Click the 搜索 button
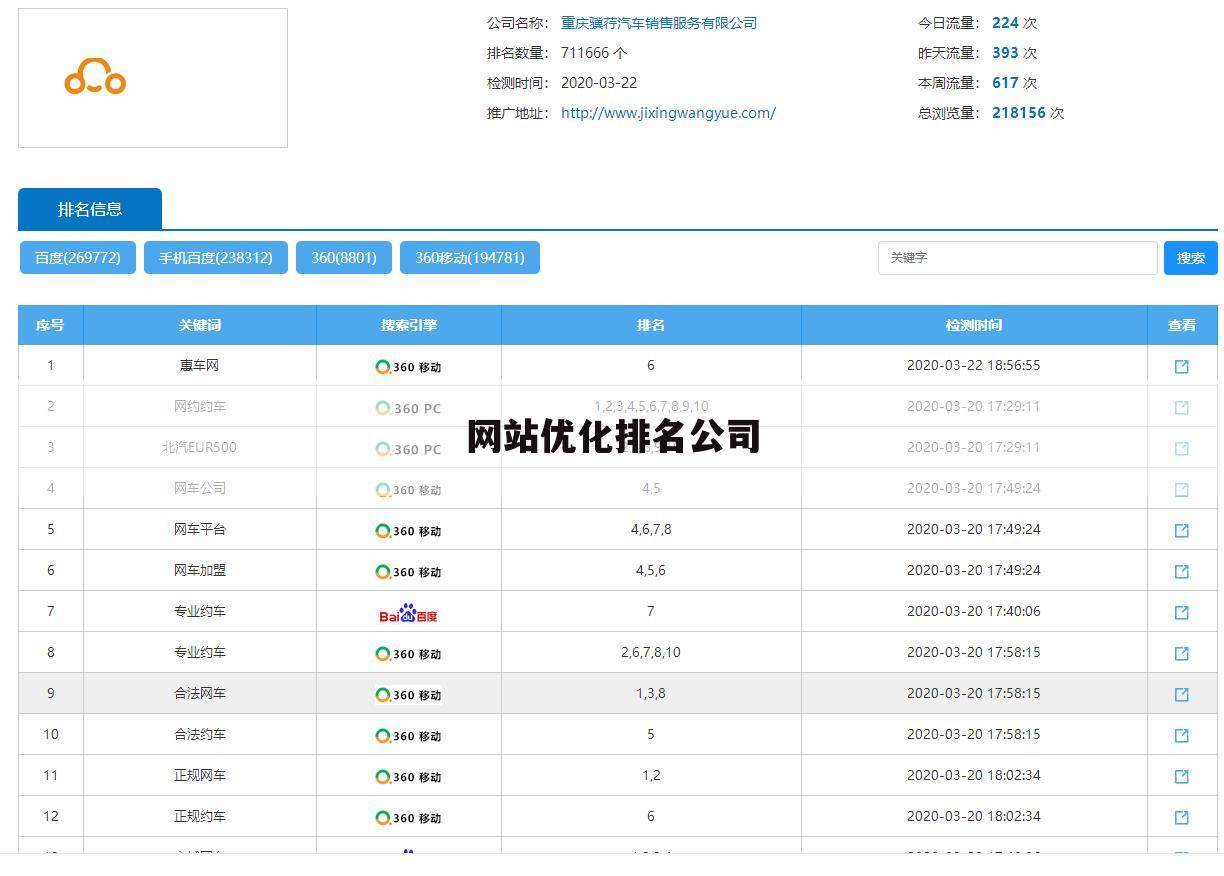The width and height of the screenshot is (1224, 876). [x=1191, y=258]
